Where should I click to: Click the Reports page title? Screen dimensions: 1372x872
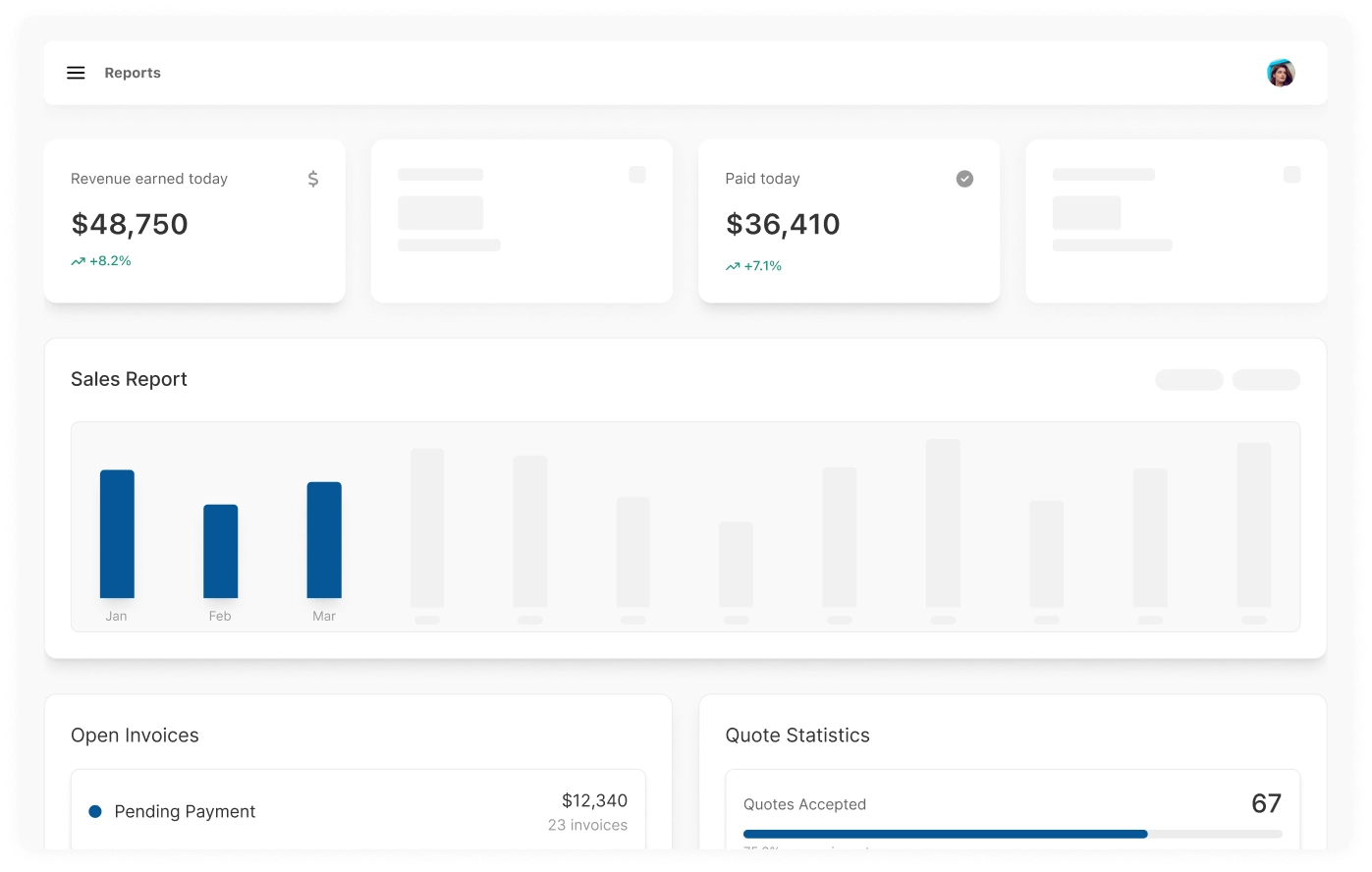[133, 73]
